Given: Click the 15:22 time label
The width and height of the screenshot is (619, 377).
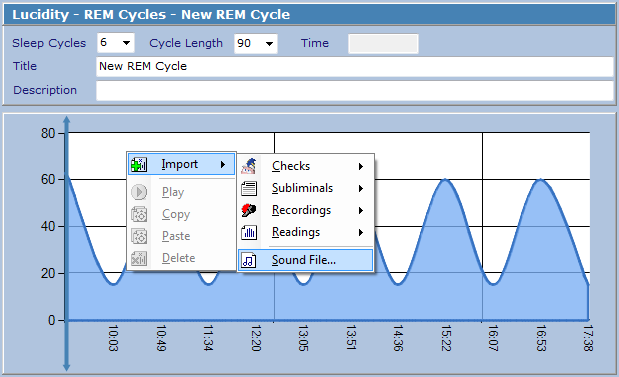Looking at the screenshot, I should pos(446,338).
